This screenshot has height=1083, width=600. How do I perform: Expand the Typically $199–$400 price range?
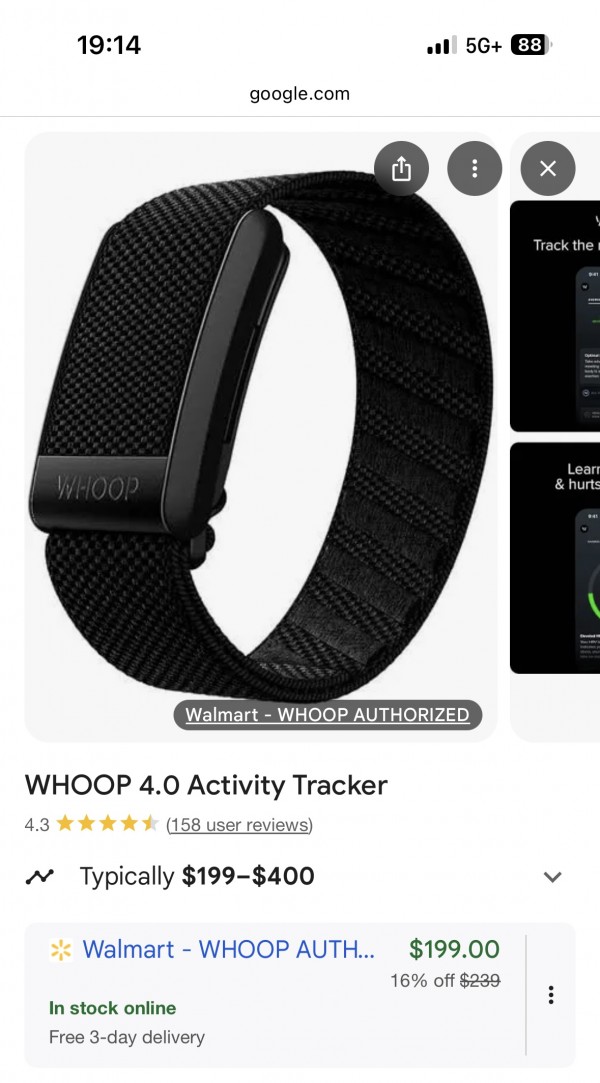click(552, 876)
